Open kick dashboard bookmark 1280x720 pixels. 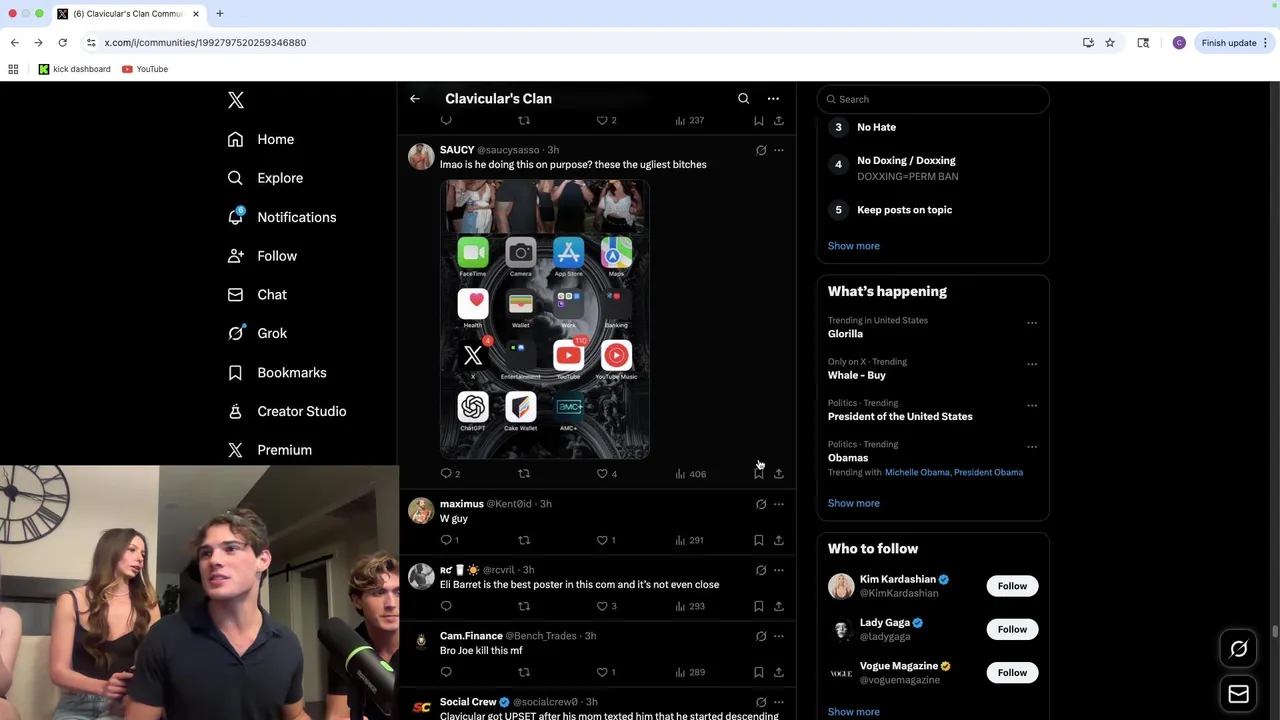(x=75, y=69)
